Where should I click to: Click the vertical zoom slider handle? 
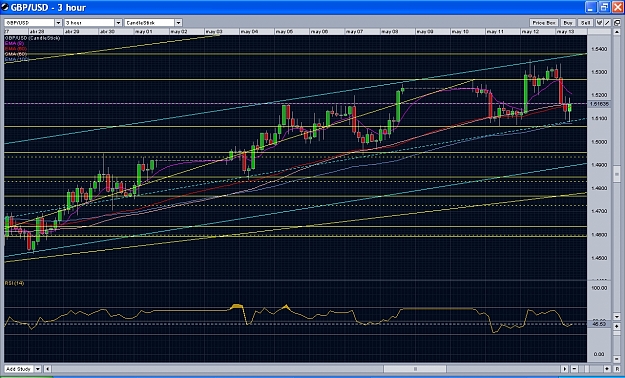(x=617, y=333)
